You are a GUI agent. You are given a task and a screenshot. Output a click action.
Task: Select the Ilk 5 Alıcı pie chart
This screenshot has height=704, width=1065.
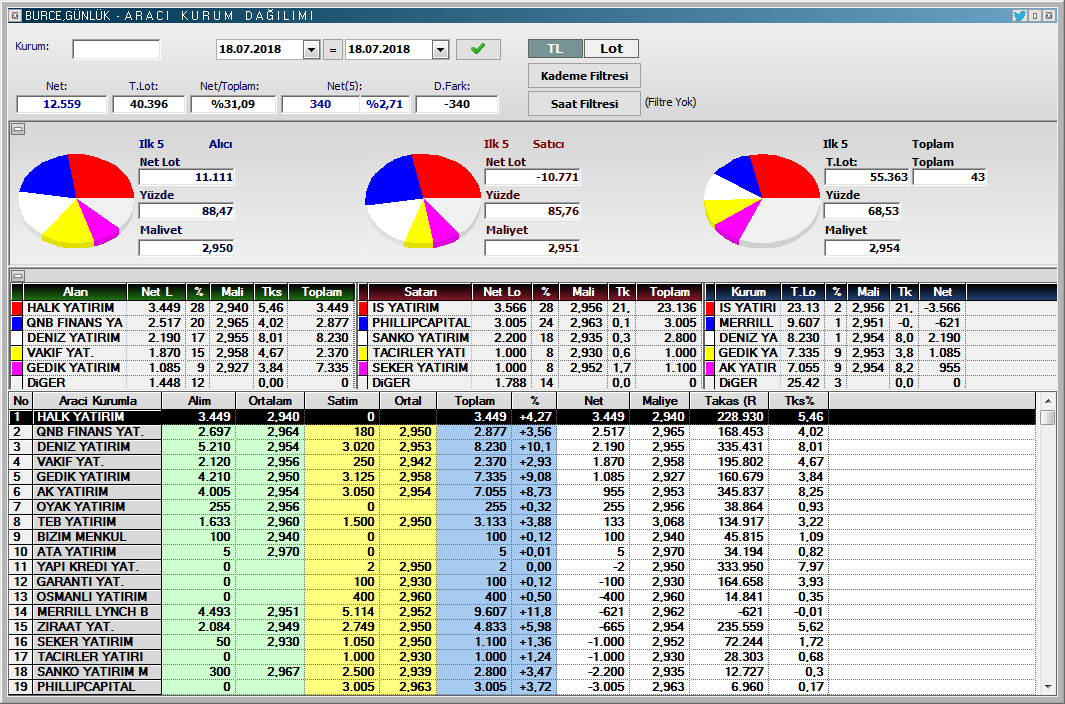tap(76, 200)
